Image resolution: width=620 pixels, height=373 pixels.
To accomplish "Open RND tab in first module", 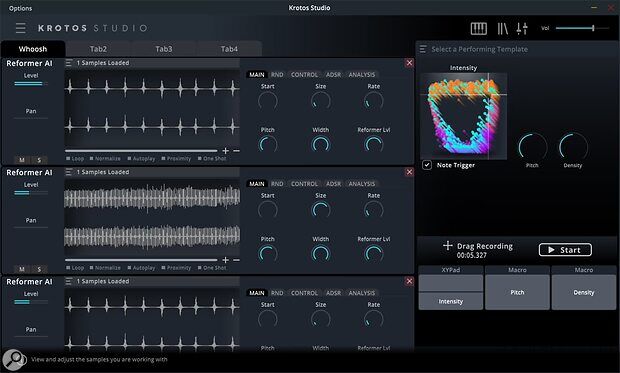I will click(277, 75).
